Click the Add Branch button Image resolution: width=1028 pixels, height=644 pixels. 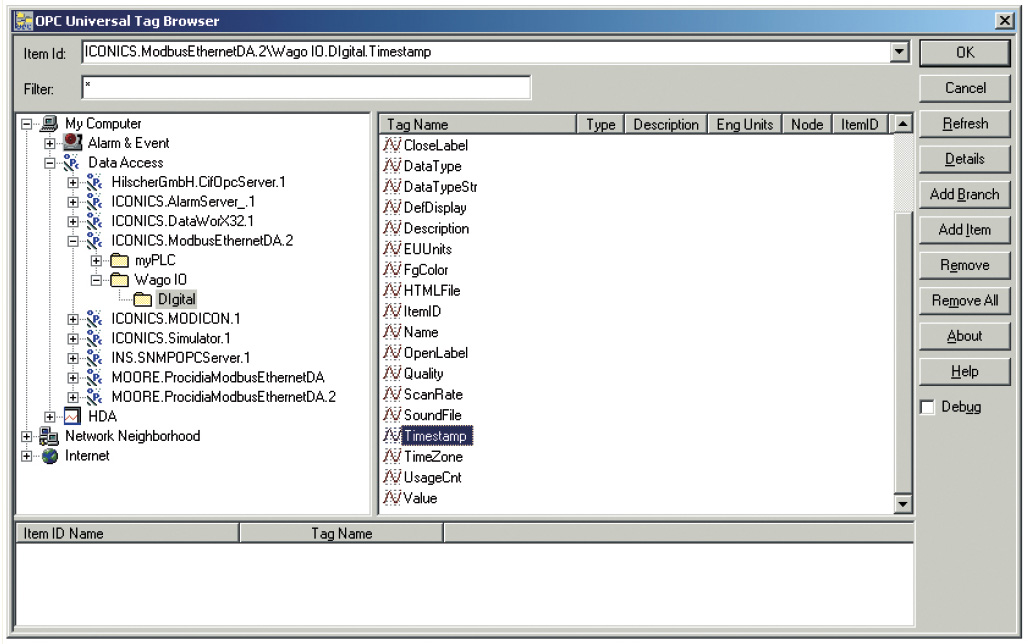point(964,194)
